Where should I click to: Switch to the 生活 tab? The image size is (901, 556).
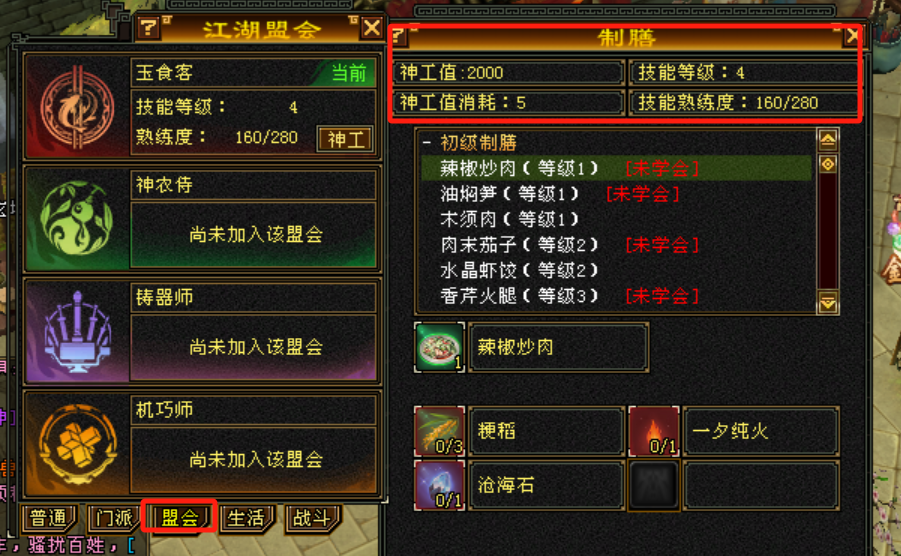[246, 518]
